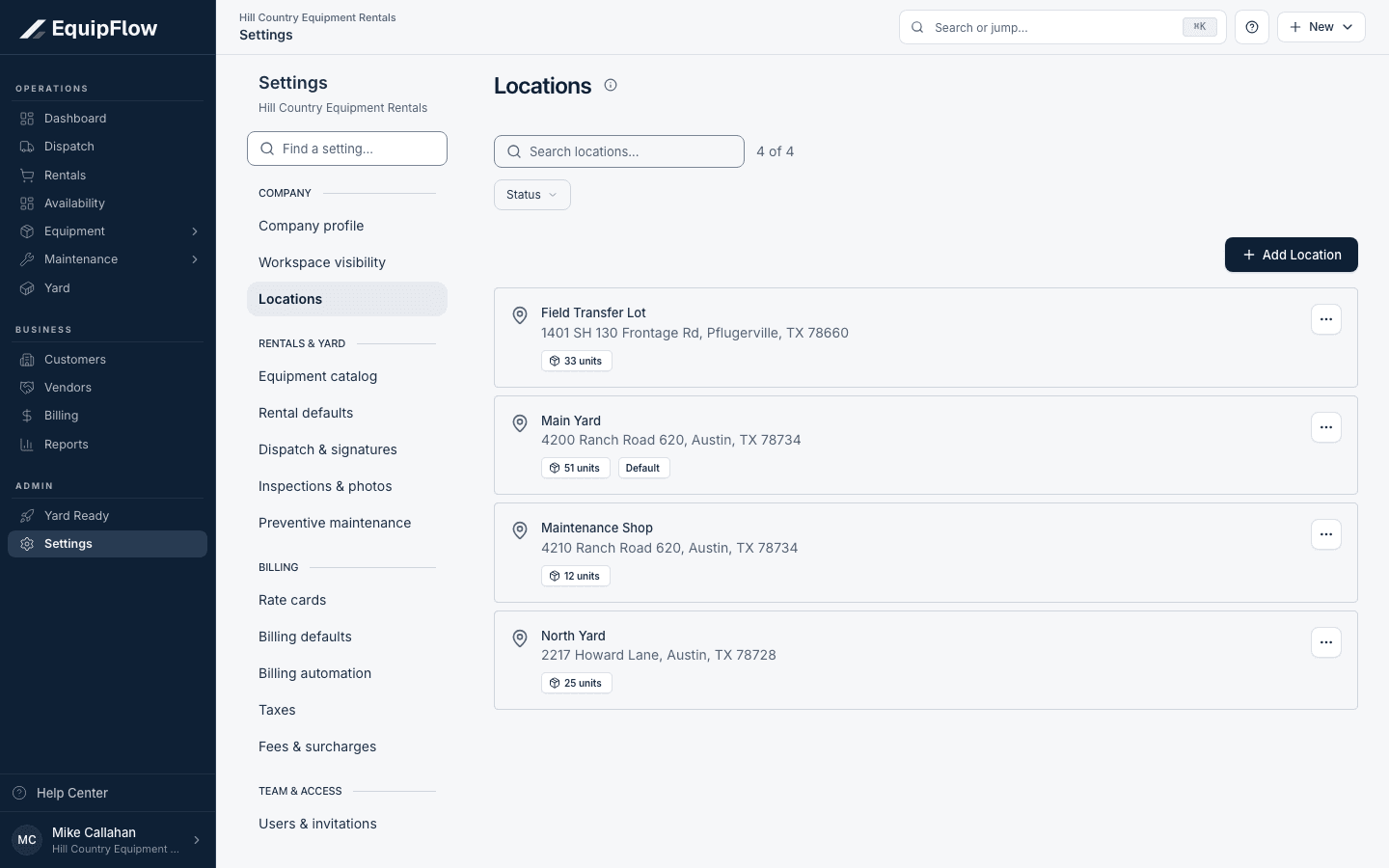Focus the Find a setting field
The height and width of the screenshot is (868, 1389).
click(347, 149)
